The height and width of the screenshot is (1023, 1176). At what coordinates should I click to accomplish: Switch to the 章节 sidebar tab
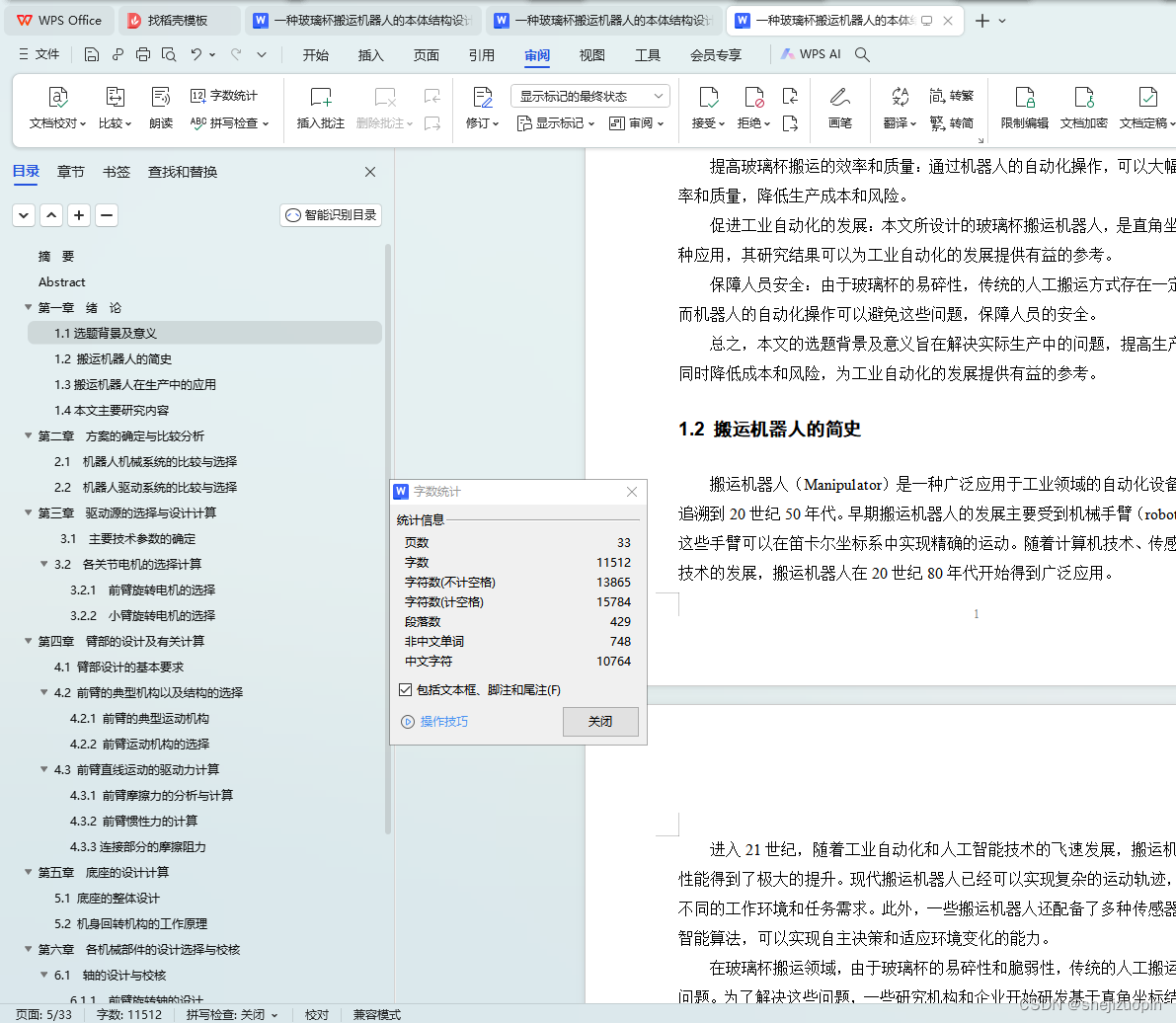pos(70,172)
